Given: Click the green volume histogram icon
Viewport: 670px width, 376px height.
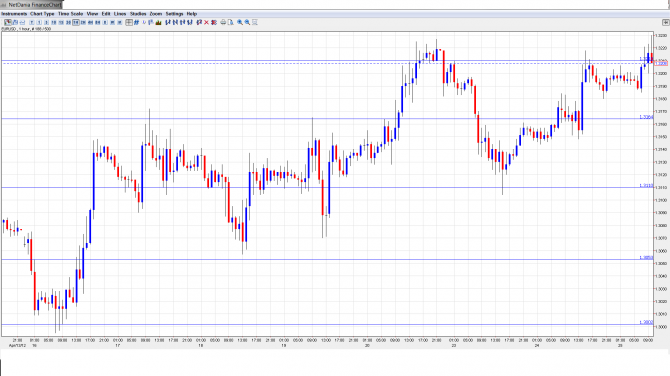Looking at the screenshot, I should [x=158, y=22].
